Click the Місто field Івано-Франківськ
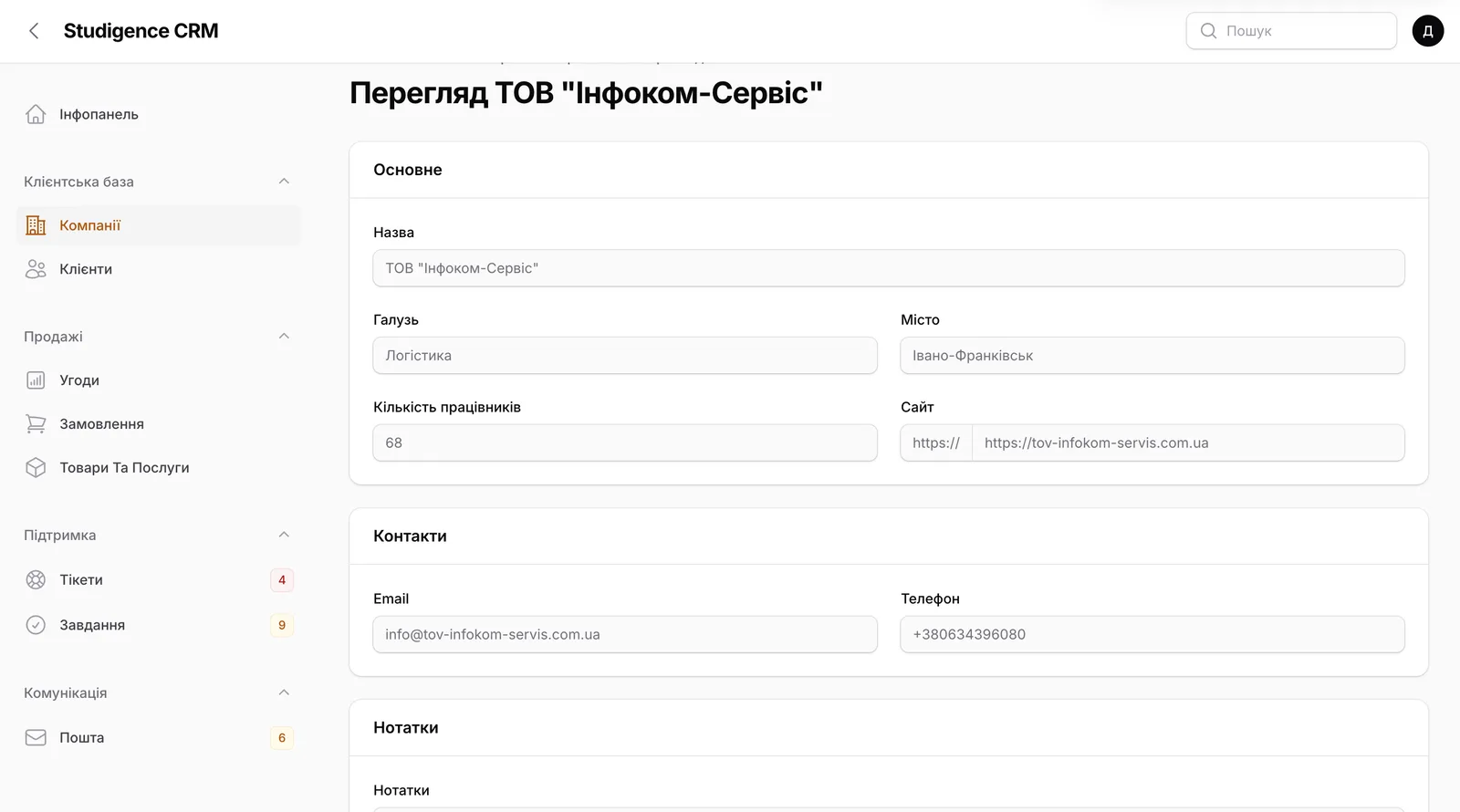1460x812 pixels. (1152, 356)
